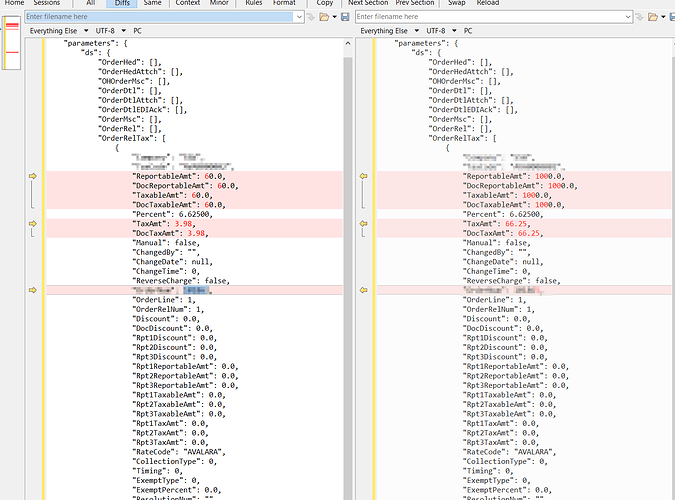The height and width of the screenshot is (500, 675).
Task: Click left pane vertical scrollbar
Action: click(x=348, y=276)
